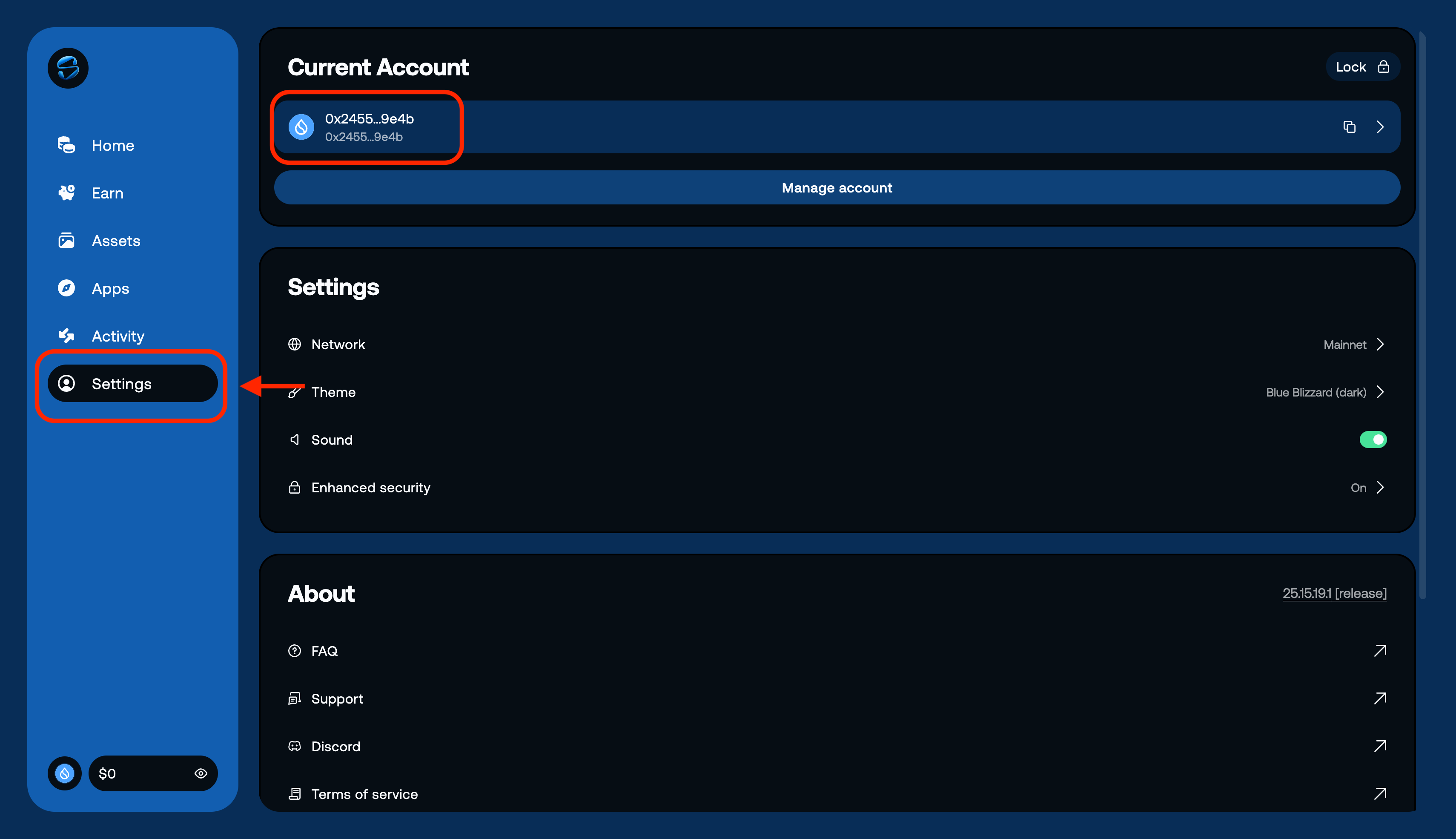
Task: Expand the Enhanced security setting
Action: pos(1367,487)
